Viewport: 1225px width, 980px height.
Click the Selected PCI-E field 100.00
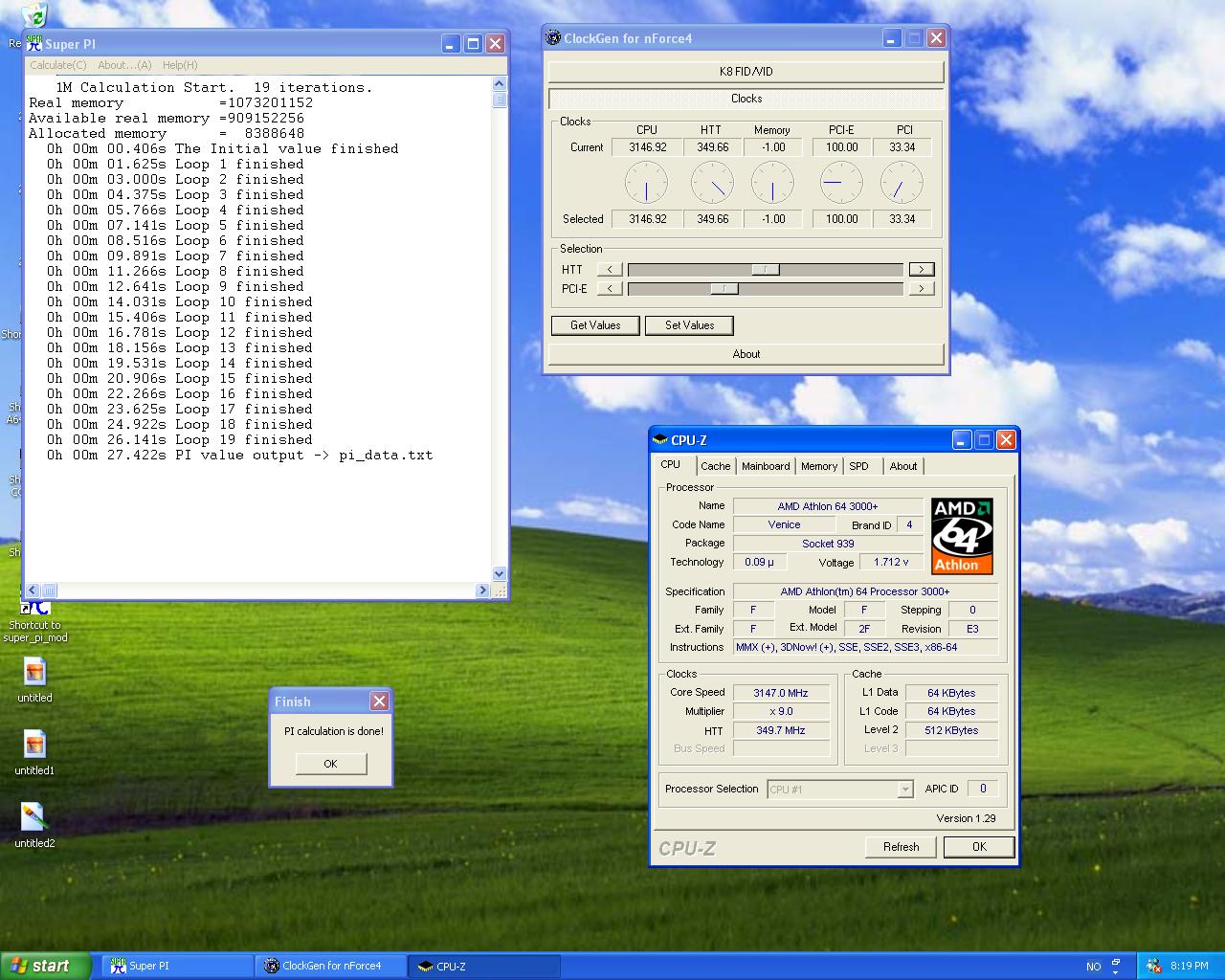pos(842,219)
